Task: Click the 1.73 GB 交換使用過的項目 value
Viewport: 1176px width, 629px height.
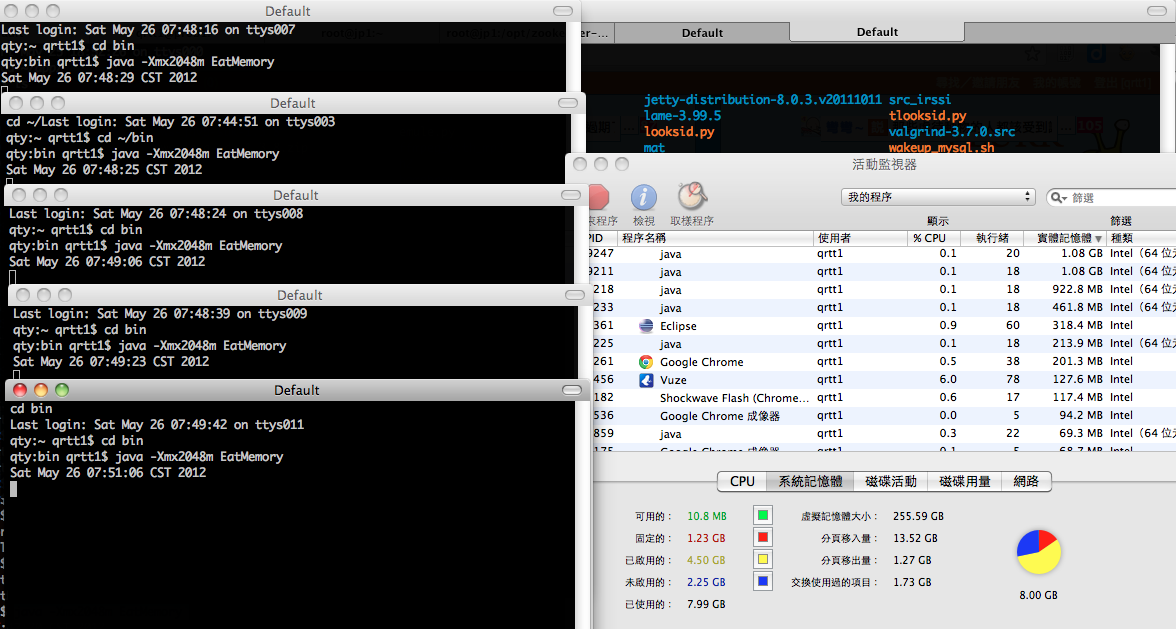Action: point(912,582)
